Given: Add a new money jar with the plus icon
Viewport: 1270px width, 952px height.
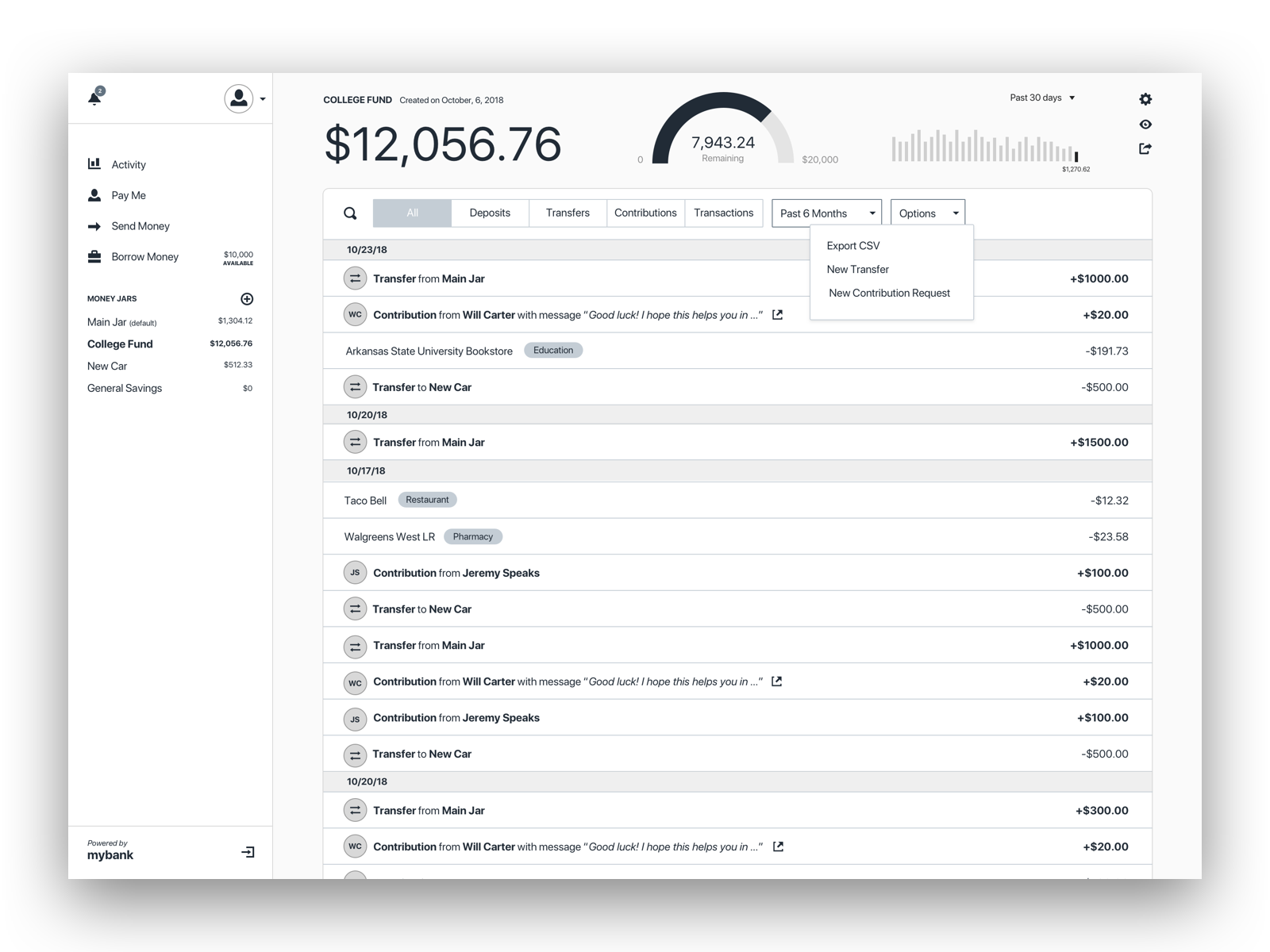Looking at the screenshot, I should [x=248, y=299].
